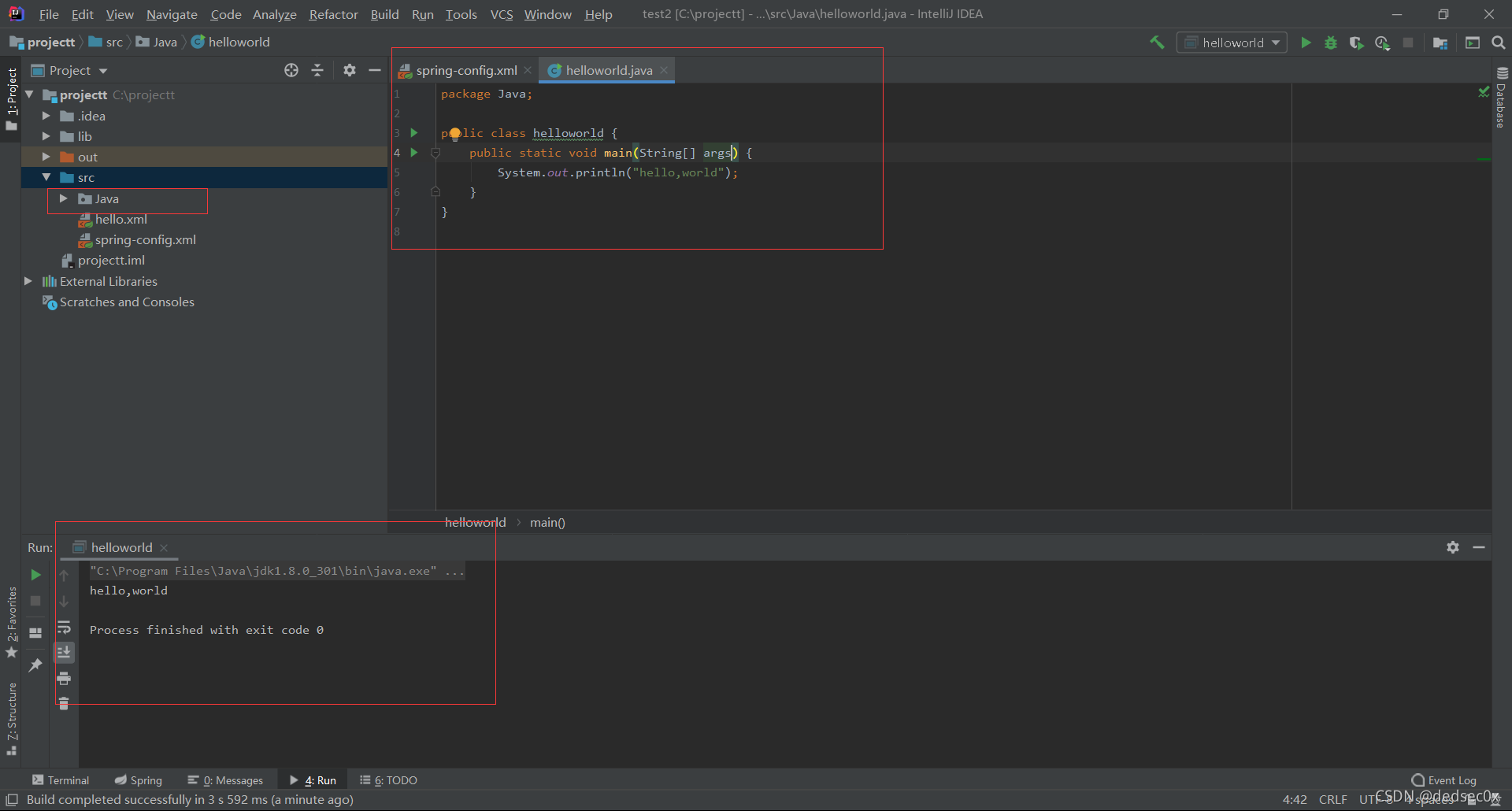
Task: Expand the .idea folder
Action: point(46,116)
